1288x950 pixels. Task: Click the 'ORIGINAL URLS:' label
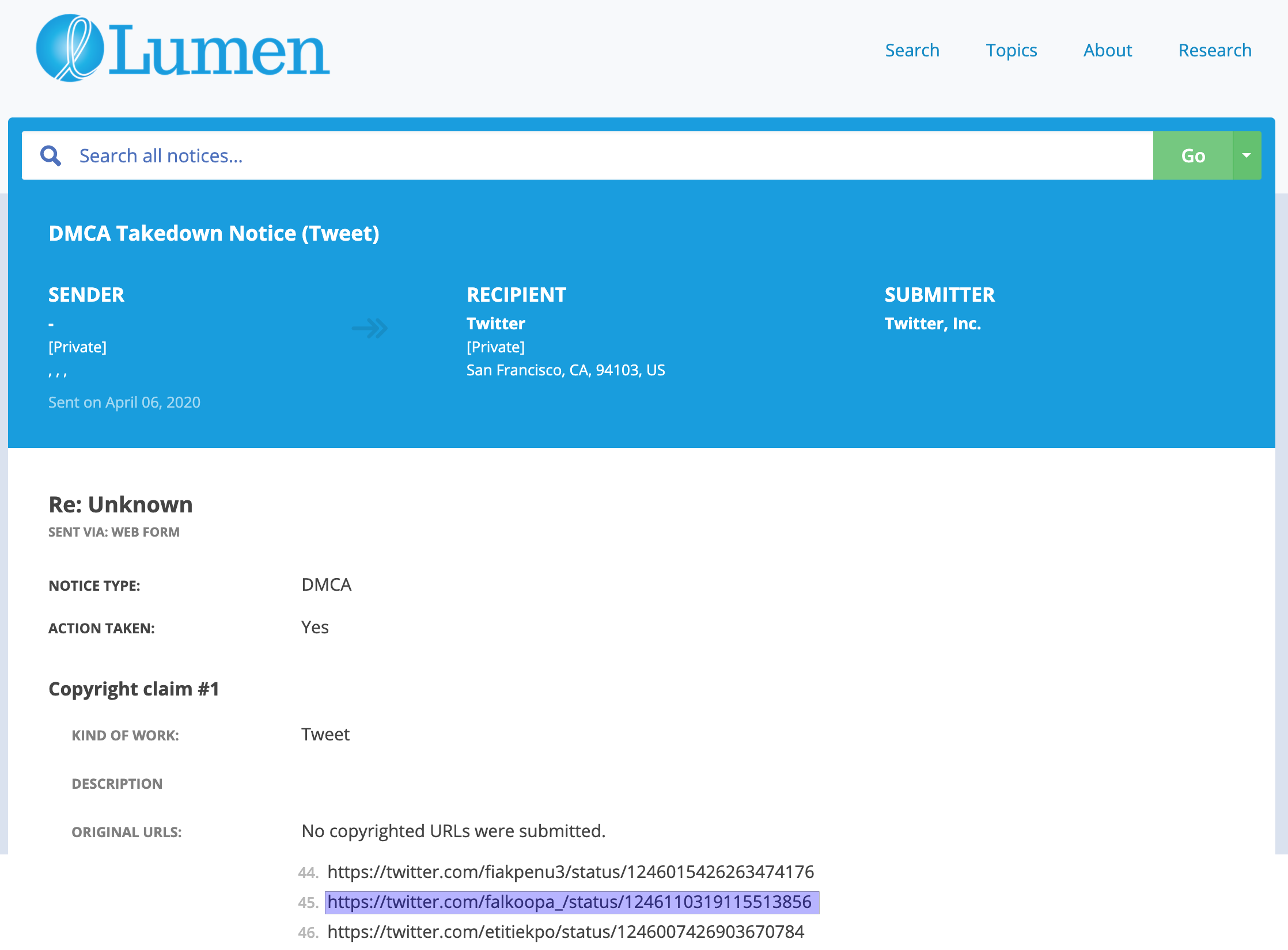(126, 832)
